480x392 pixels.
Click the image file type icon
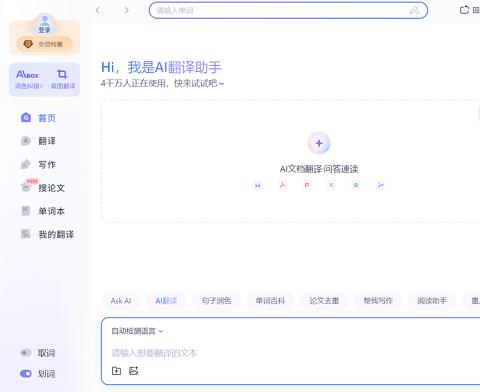pos(380,185)
